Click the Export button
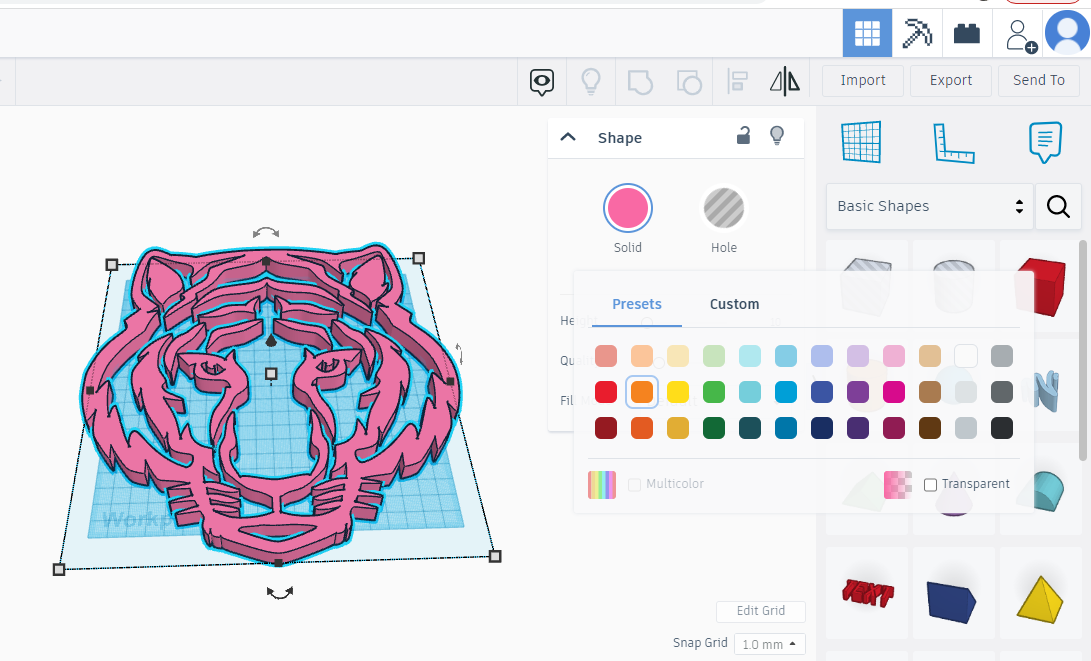Screen dimensions: 1091x661 pos(950,80)
